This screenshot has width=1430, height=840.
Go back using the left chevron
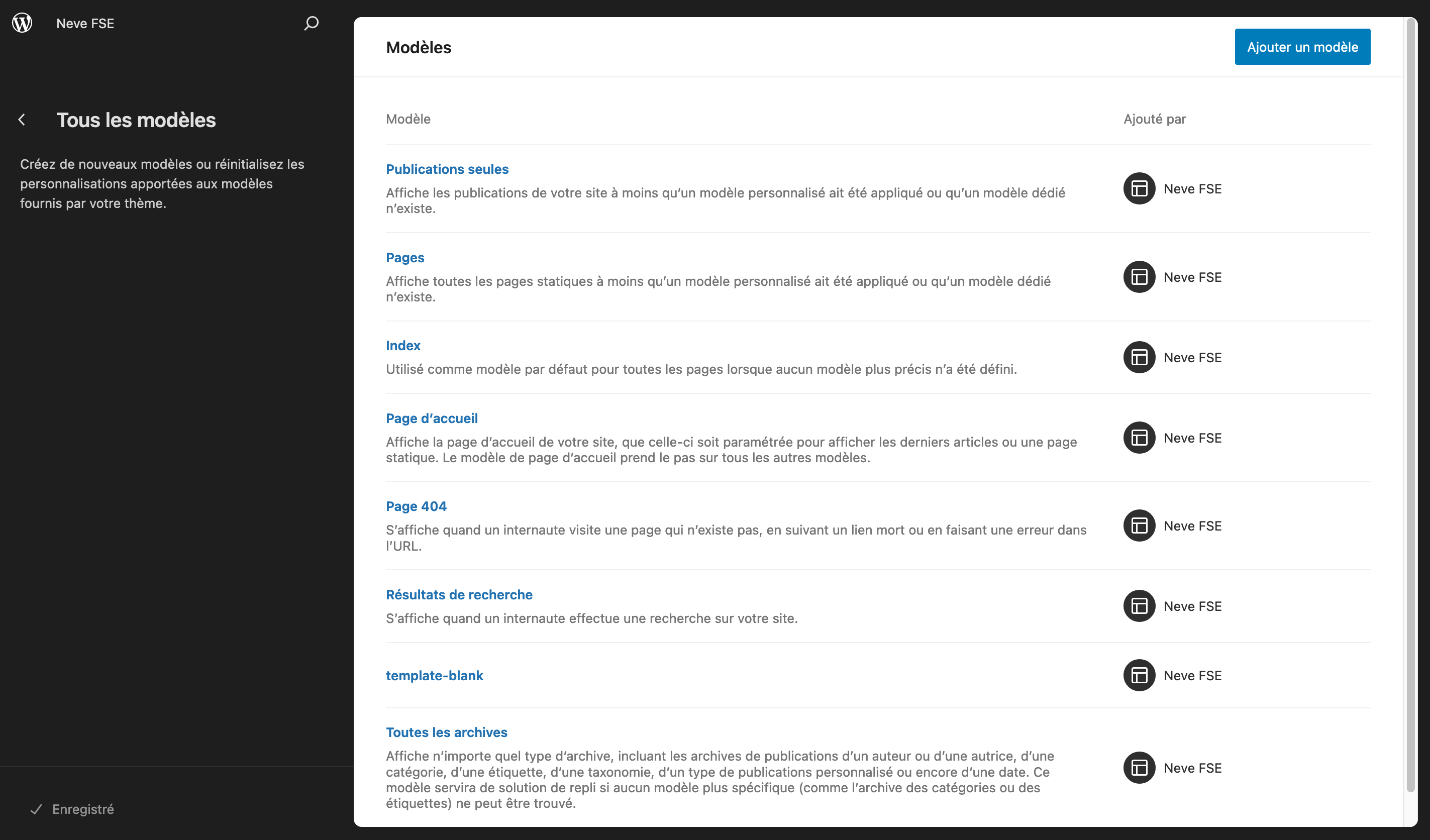22,120
